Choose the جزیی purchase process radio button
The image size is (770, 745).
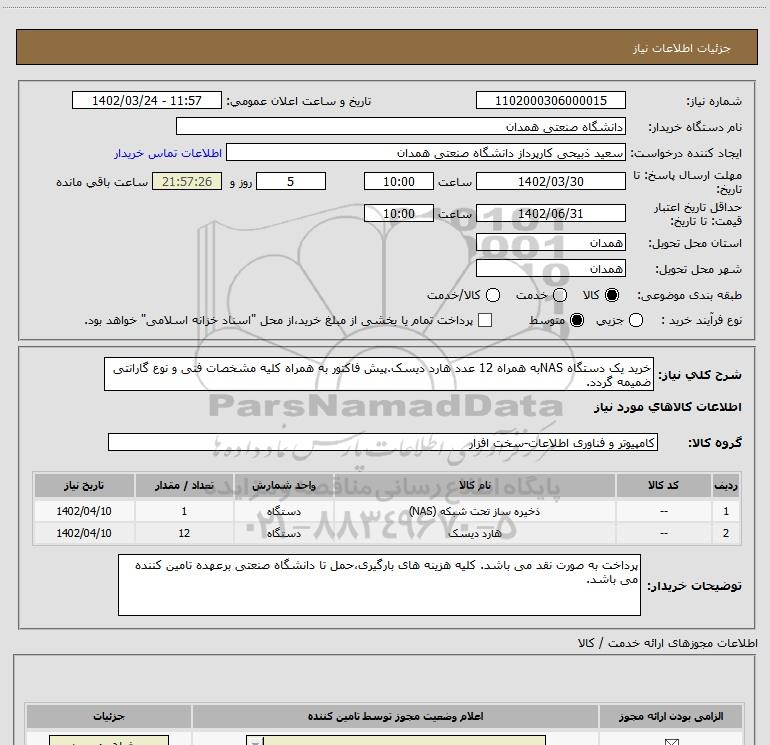click(x=635, y=320)
